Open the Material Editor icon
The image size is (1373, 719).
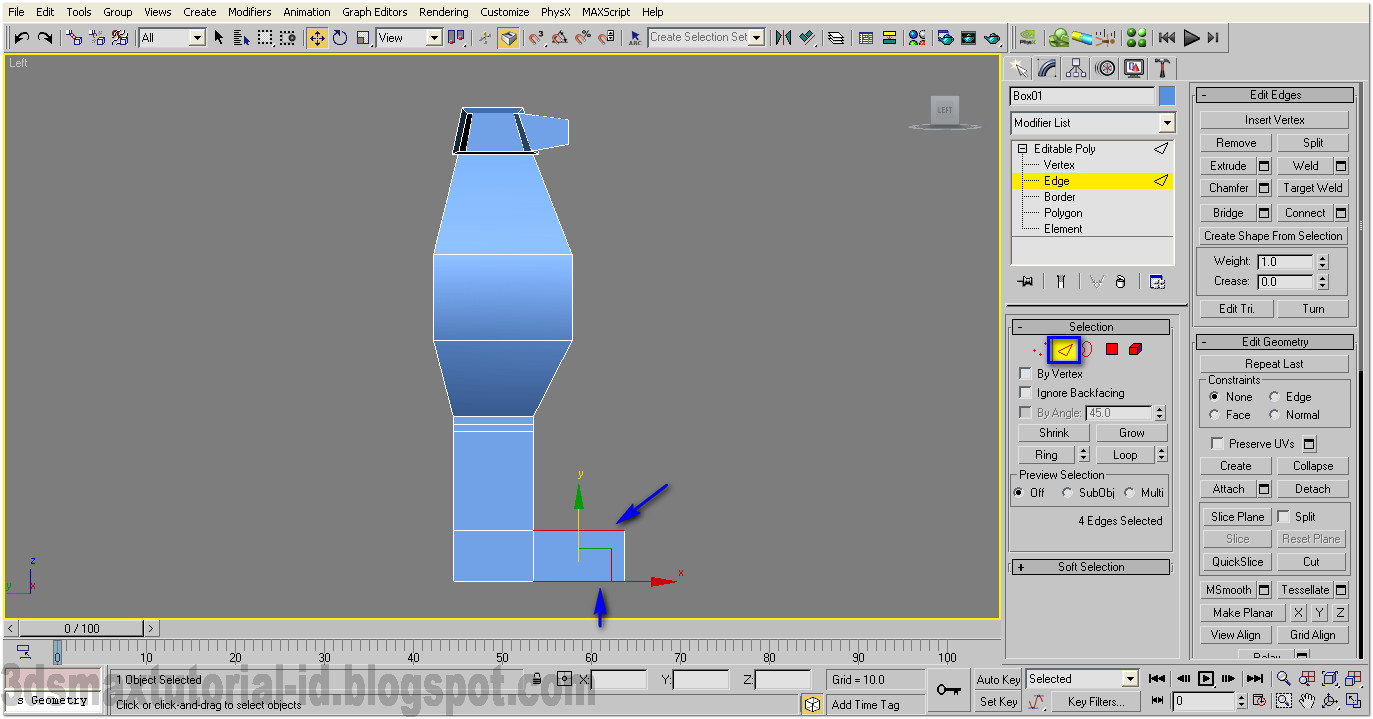pyautogui.click(x=916, y=37)
